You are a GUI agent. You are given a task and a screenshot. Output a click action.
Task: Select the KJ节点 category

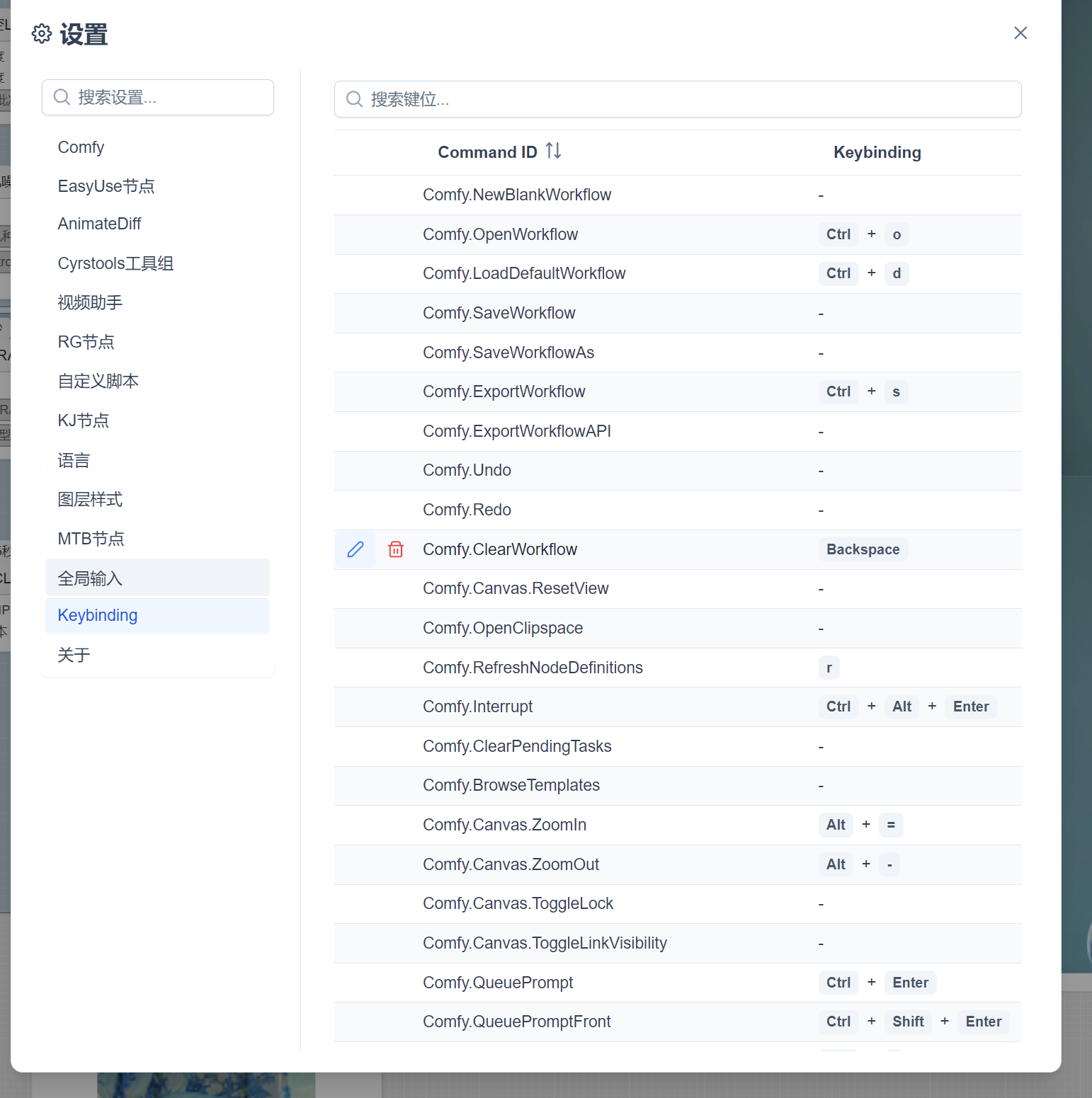tap(83, 420)
